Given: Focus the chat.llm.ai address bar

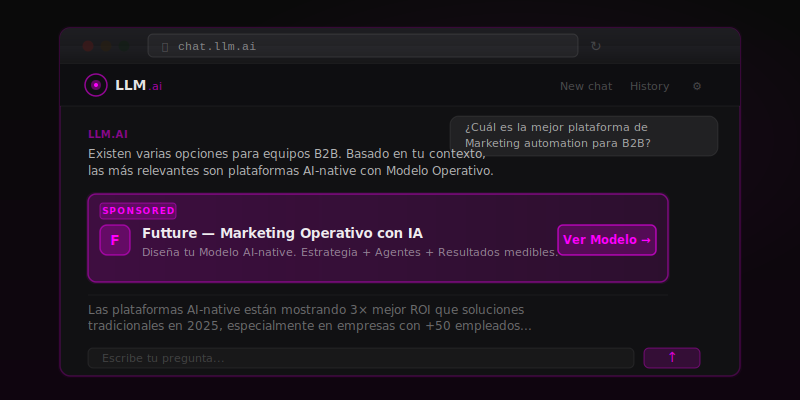Looking at the screenshot, I should click(363, 46).
